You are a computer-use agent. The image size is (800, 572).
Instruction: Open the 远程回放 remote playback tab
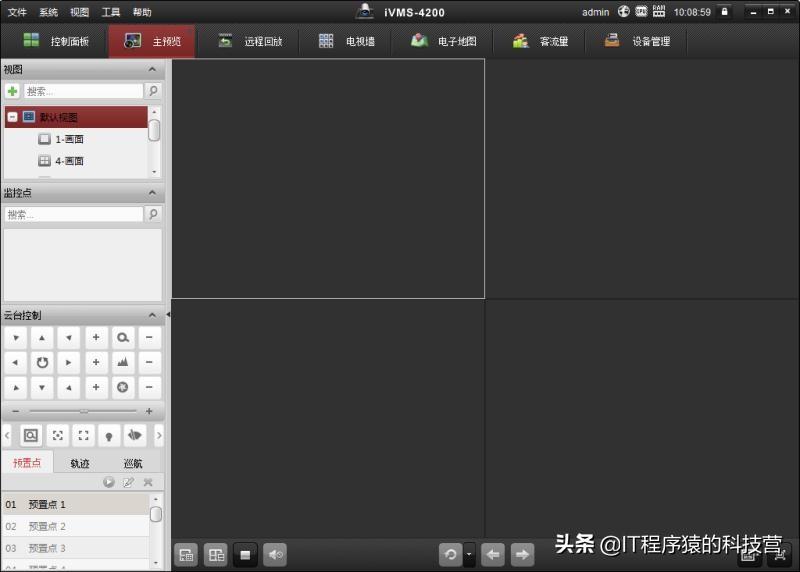(250, 41)
